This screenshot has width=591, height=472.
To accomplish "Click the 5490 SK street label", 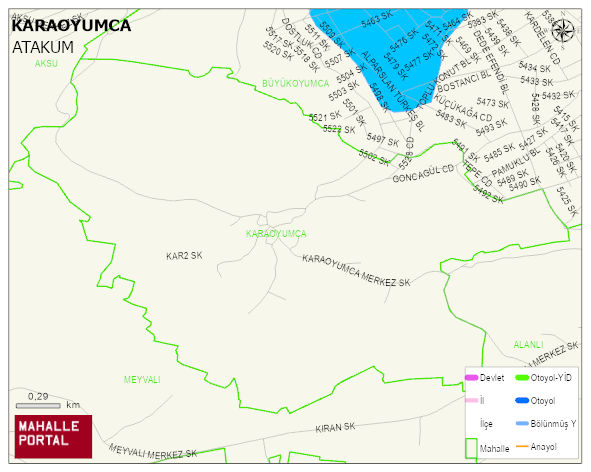I will click(x=525, y=184).
